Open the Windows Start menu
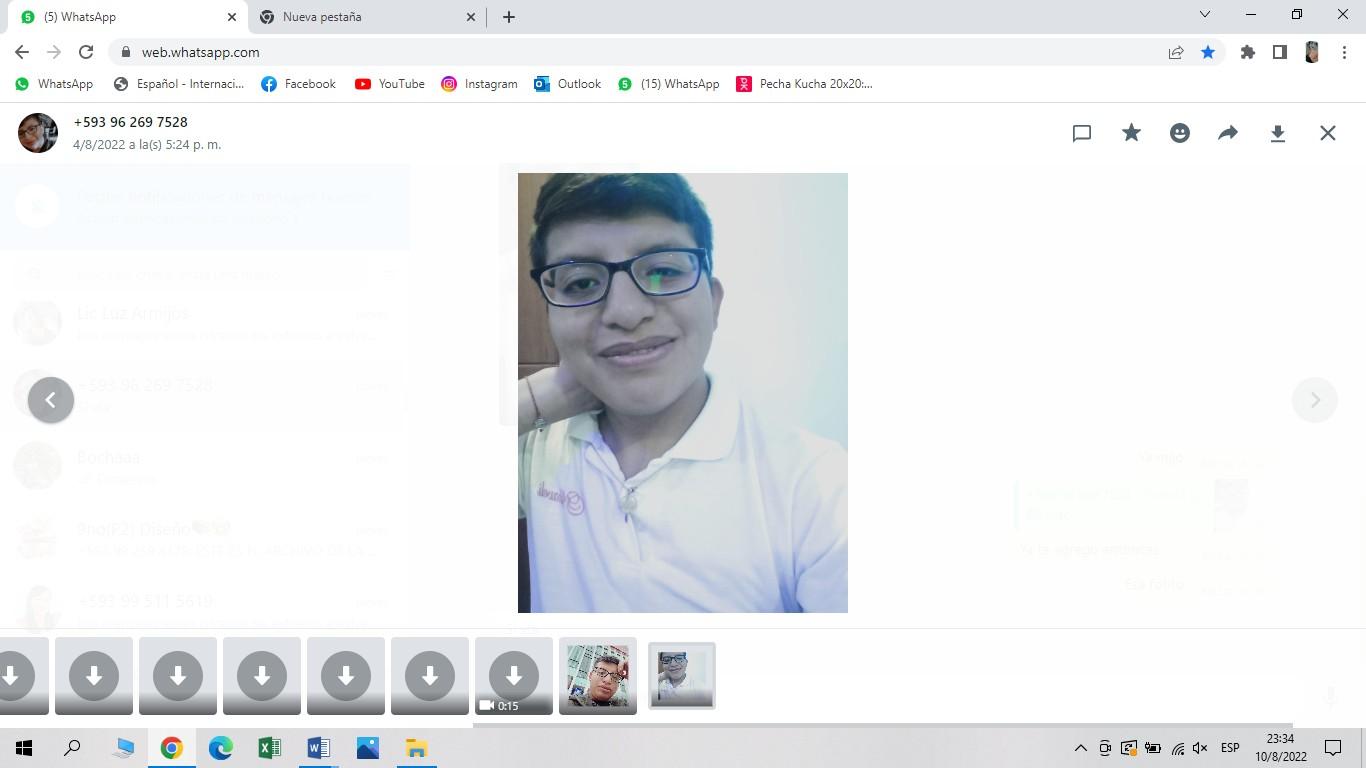The width and height of the screenshot is (1366, 768). pos(24,748)
